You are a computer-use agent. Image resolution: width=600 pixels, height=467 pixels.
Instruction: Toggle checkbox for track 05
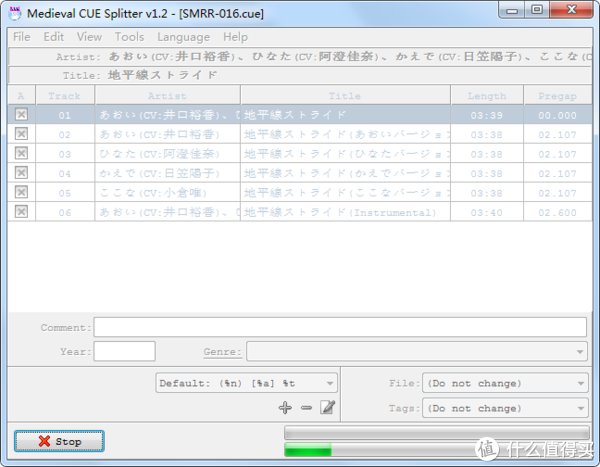pyautogui.click(x=21, y=192)
